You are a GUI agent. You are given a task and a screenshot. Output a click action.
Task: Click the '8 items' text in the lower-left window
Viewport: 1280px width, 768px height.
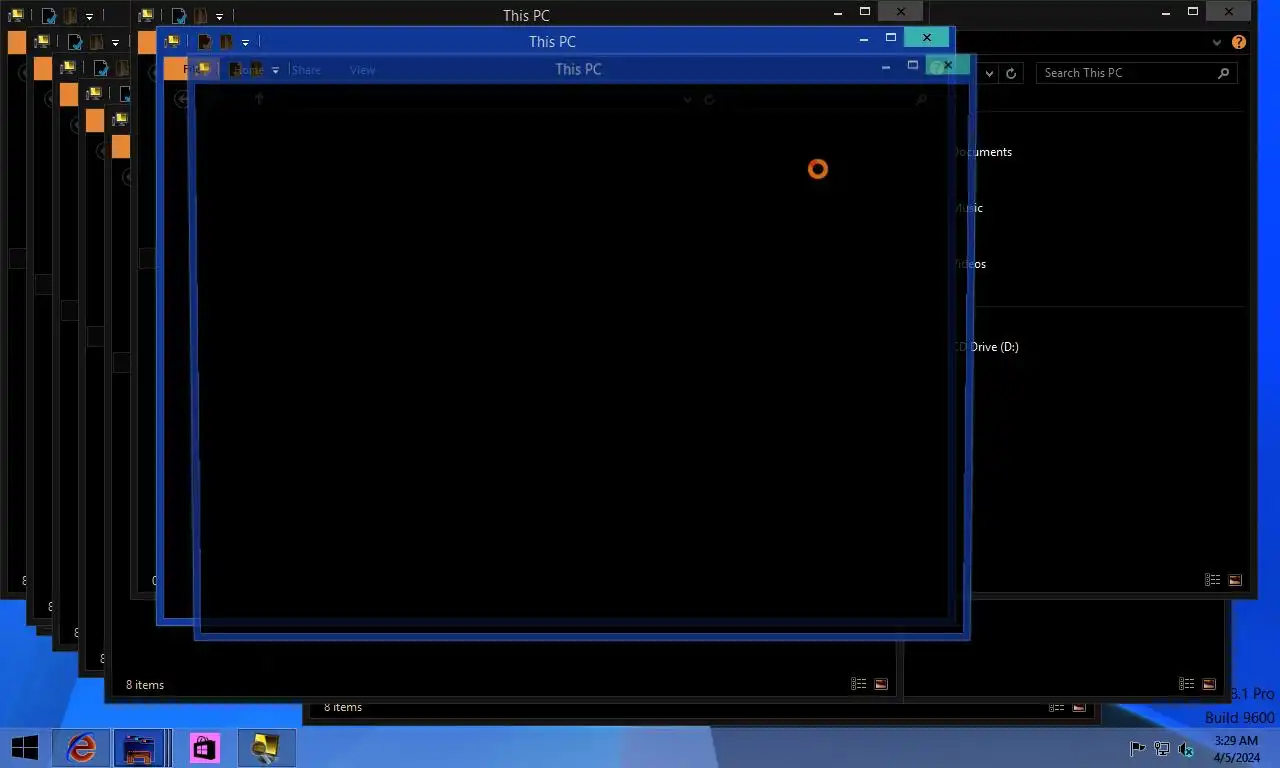(145, 685)
